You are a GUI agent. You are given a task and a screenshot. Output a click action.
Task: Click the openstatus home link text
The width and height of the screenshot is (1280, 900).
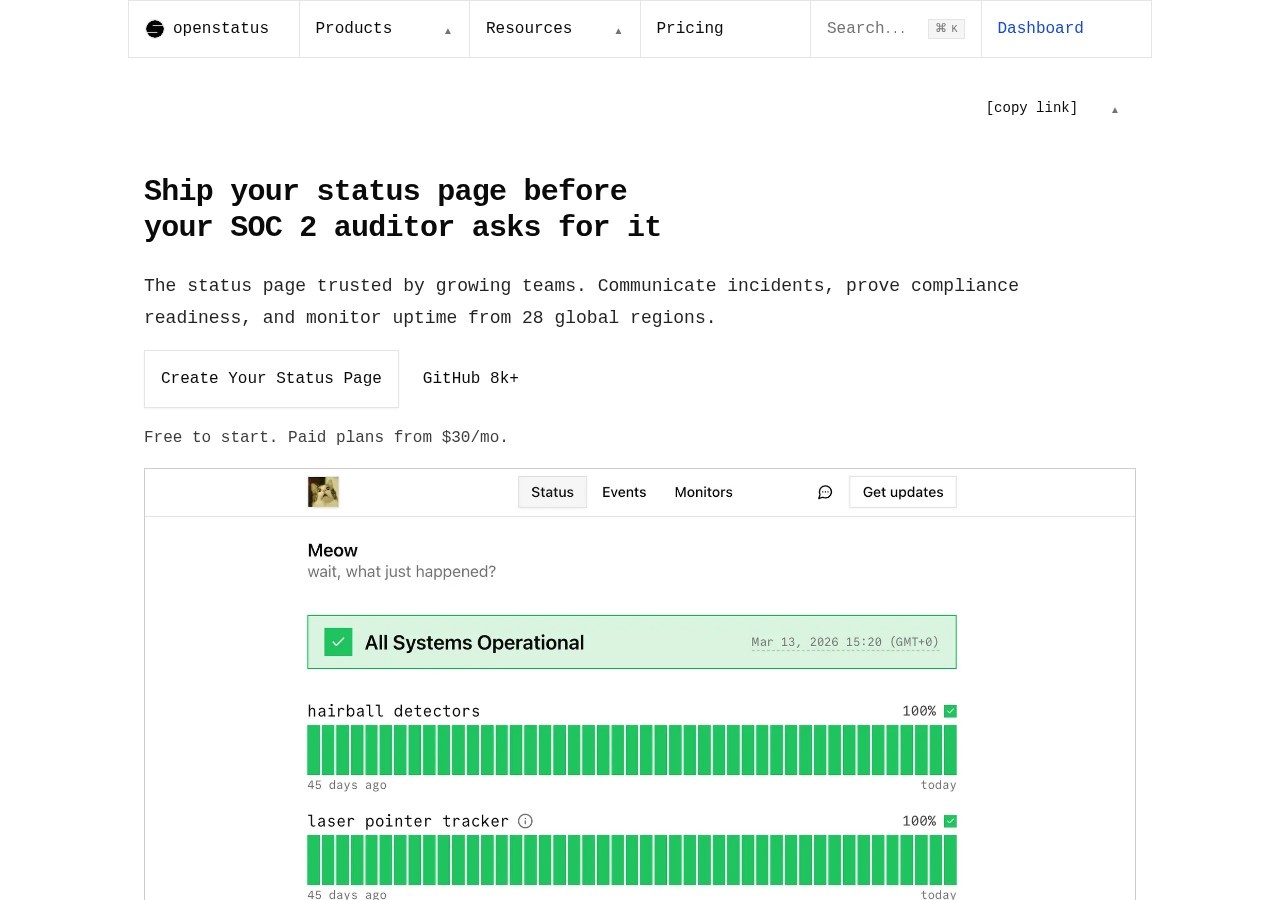tap(221, 29)
